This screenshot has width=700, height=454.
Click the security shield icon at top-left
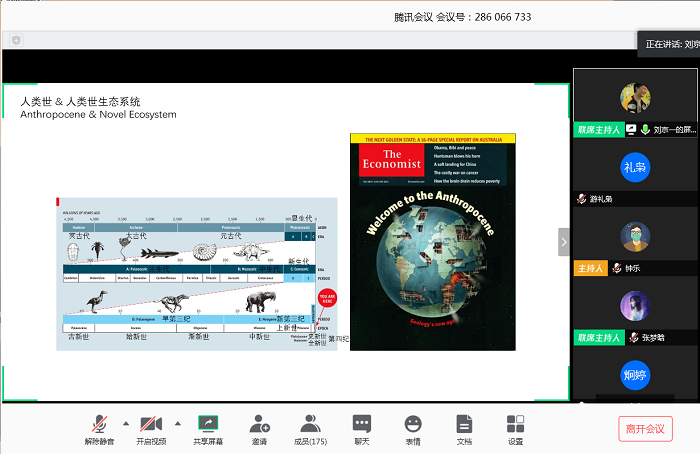pyautogui.click(x=16, y=40)
